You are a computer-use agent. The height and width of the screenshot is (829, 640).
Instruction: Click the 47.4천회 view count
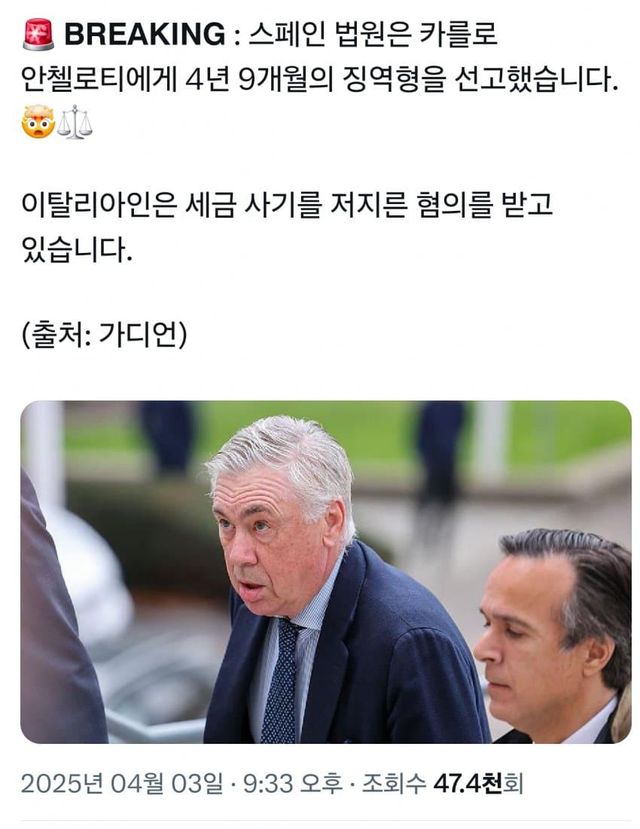478,783
